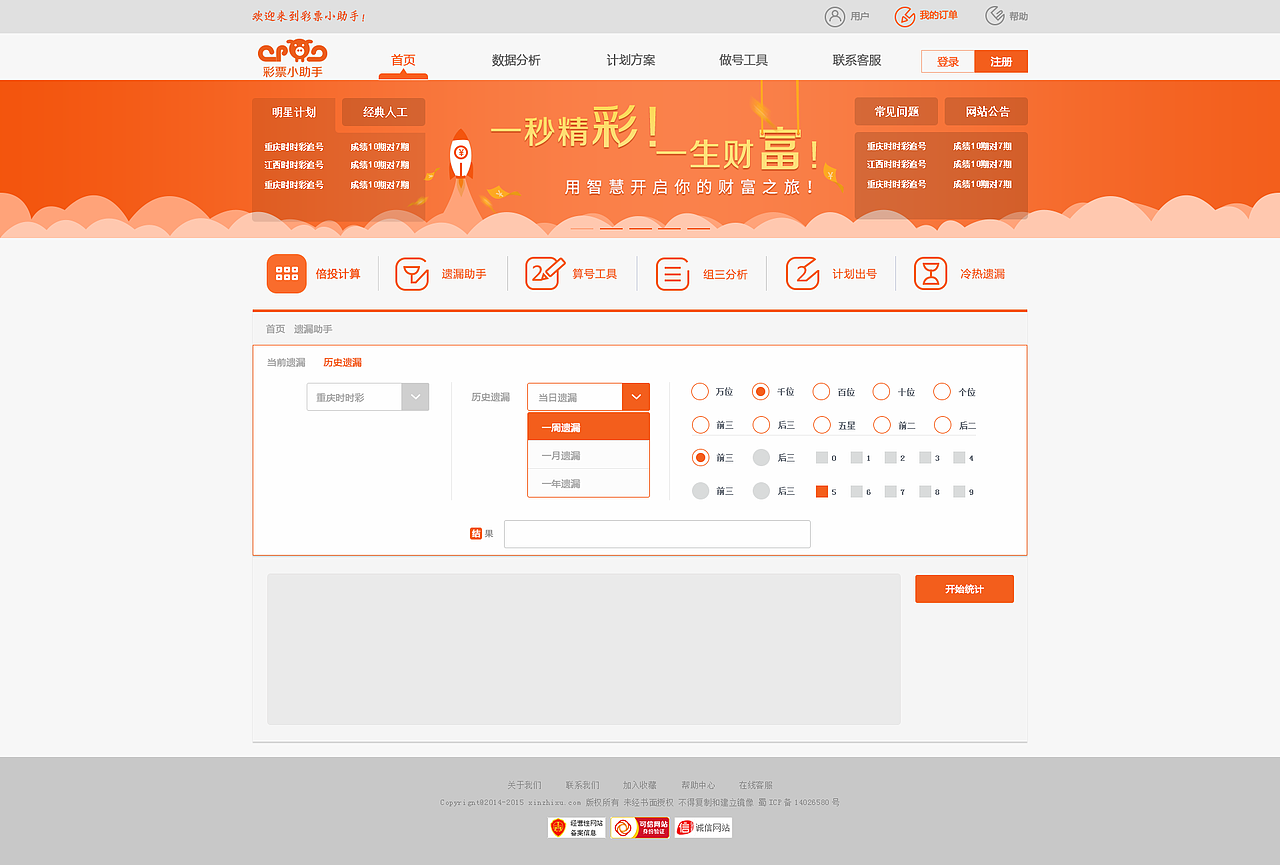The height and width of the screenshot is (865, 1280).
Task: Select the 经典人工 banner tab
Action: [384, 112]
